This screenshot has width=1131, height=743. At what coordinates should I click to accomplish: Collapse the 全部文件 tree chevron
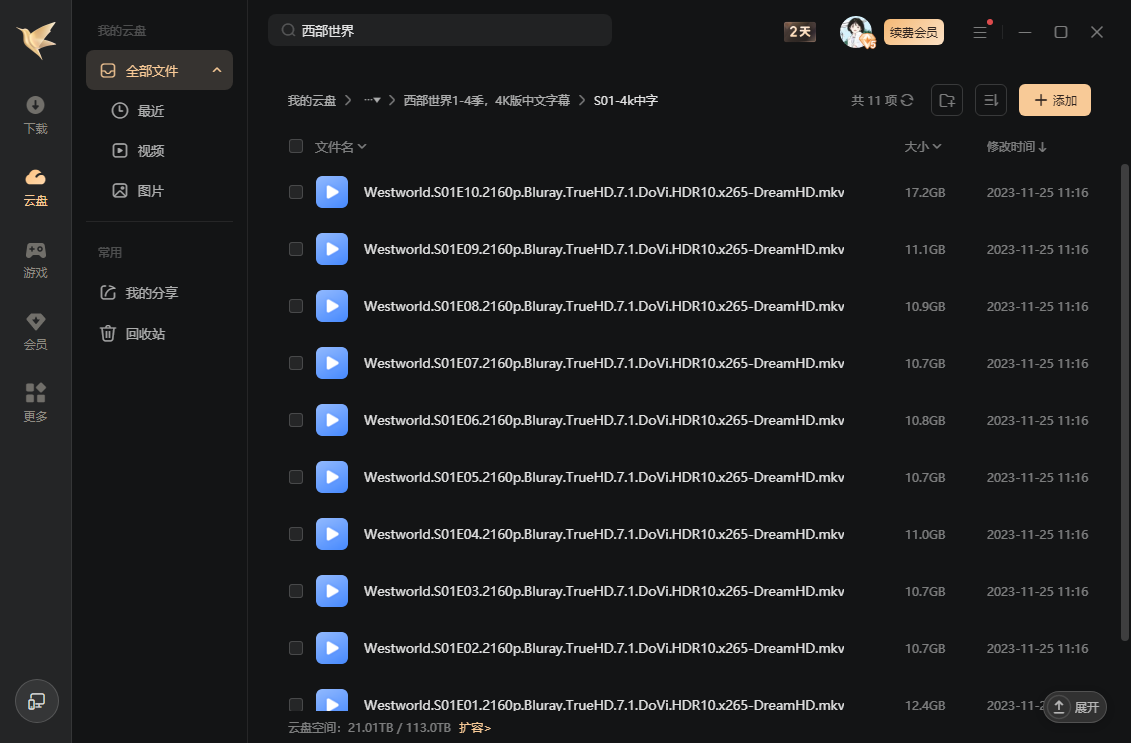point(217,70)
